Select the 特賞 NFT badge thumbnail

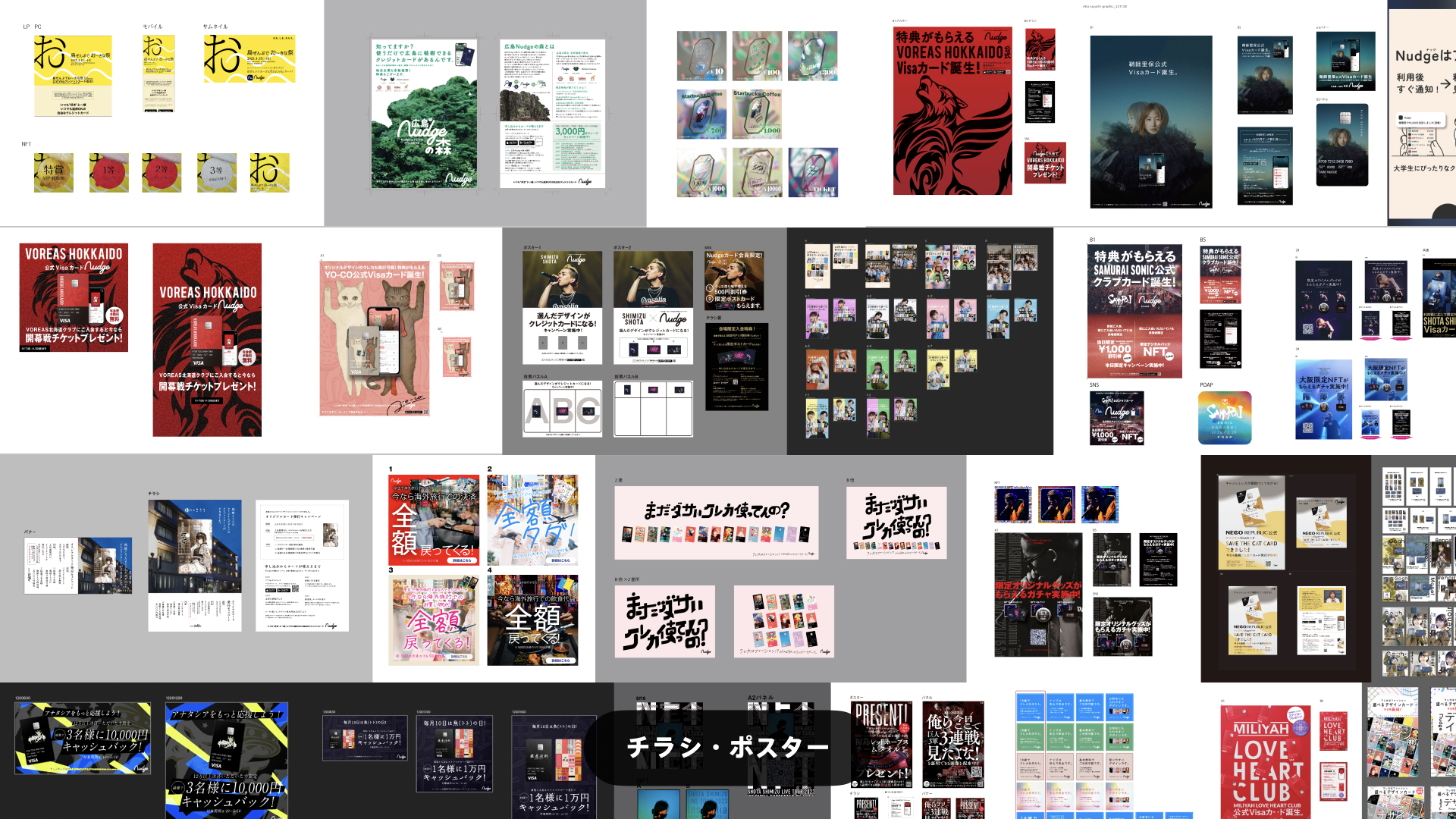pyautogui.click(x=54, y=172)
